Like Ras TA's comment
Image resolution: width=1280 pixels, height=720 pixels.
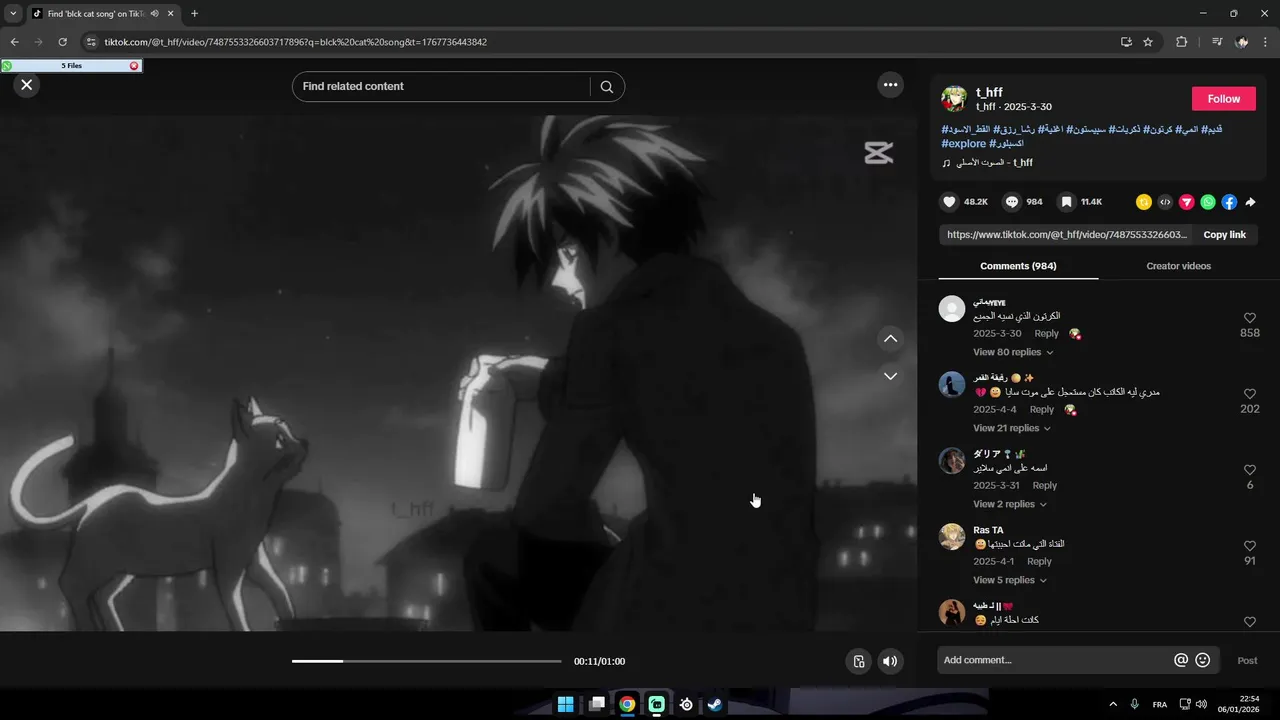pos(1250,546)
